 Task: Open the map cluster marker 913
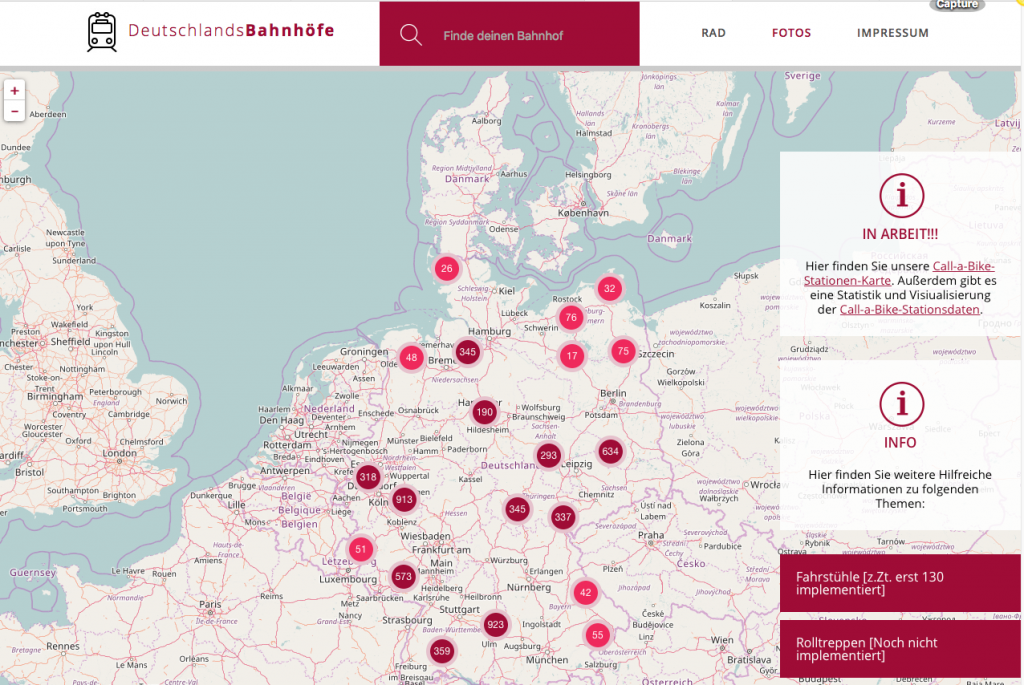tap(404, 500)
